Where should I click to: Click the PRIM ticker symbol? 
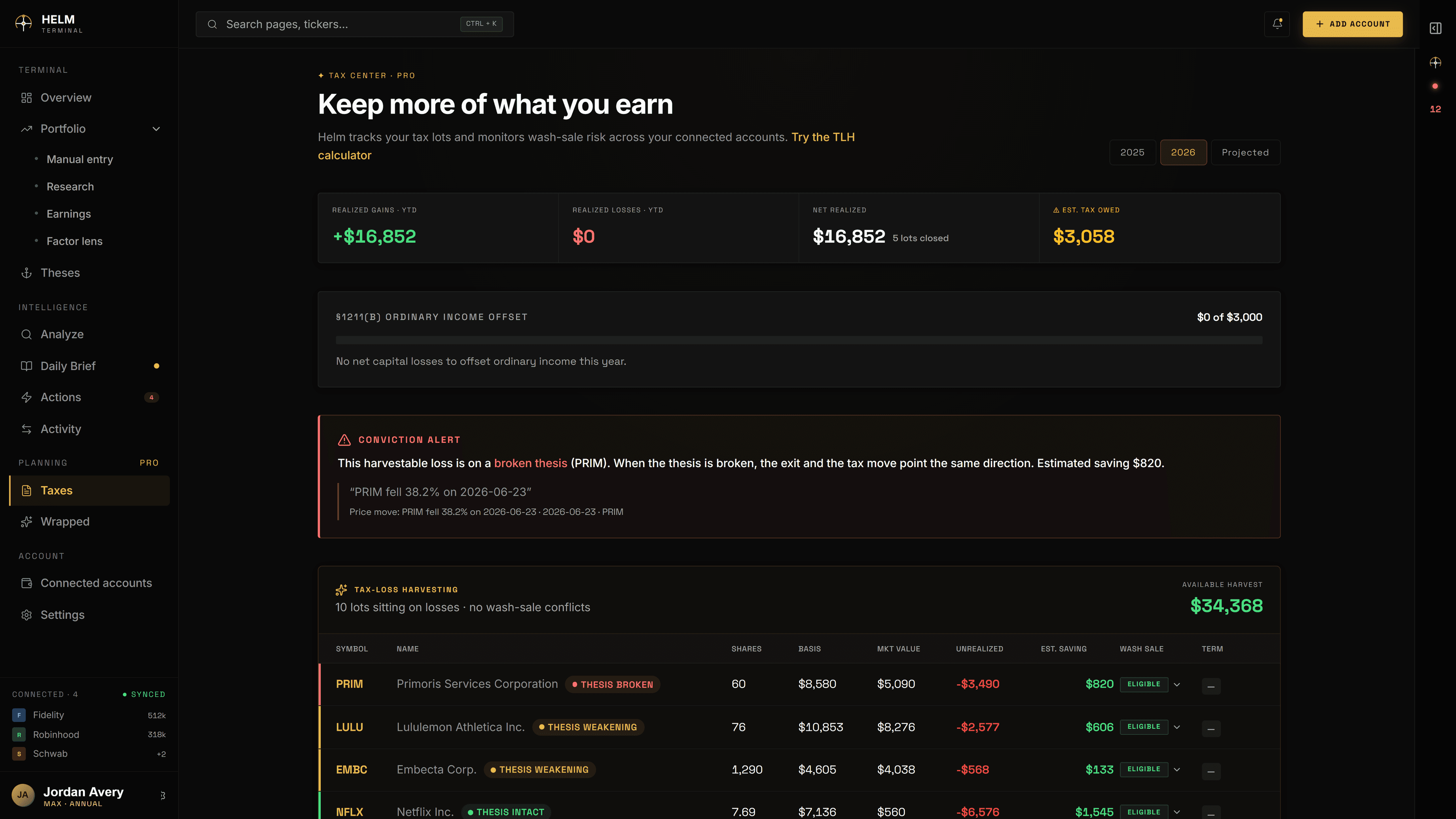[349, 684]
